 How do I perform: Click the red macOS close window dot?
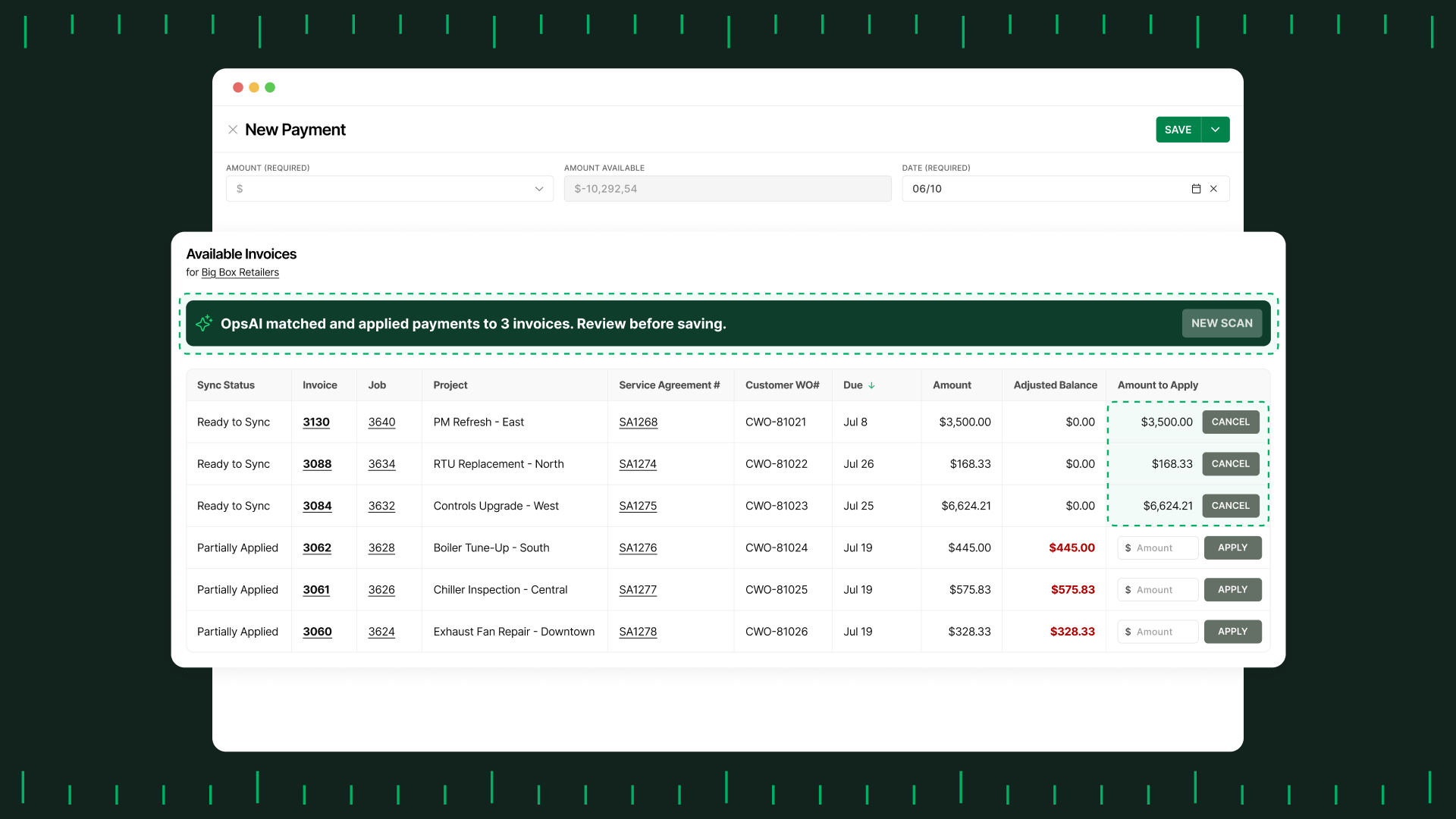[238, 87]
